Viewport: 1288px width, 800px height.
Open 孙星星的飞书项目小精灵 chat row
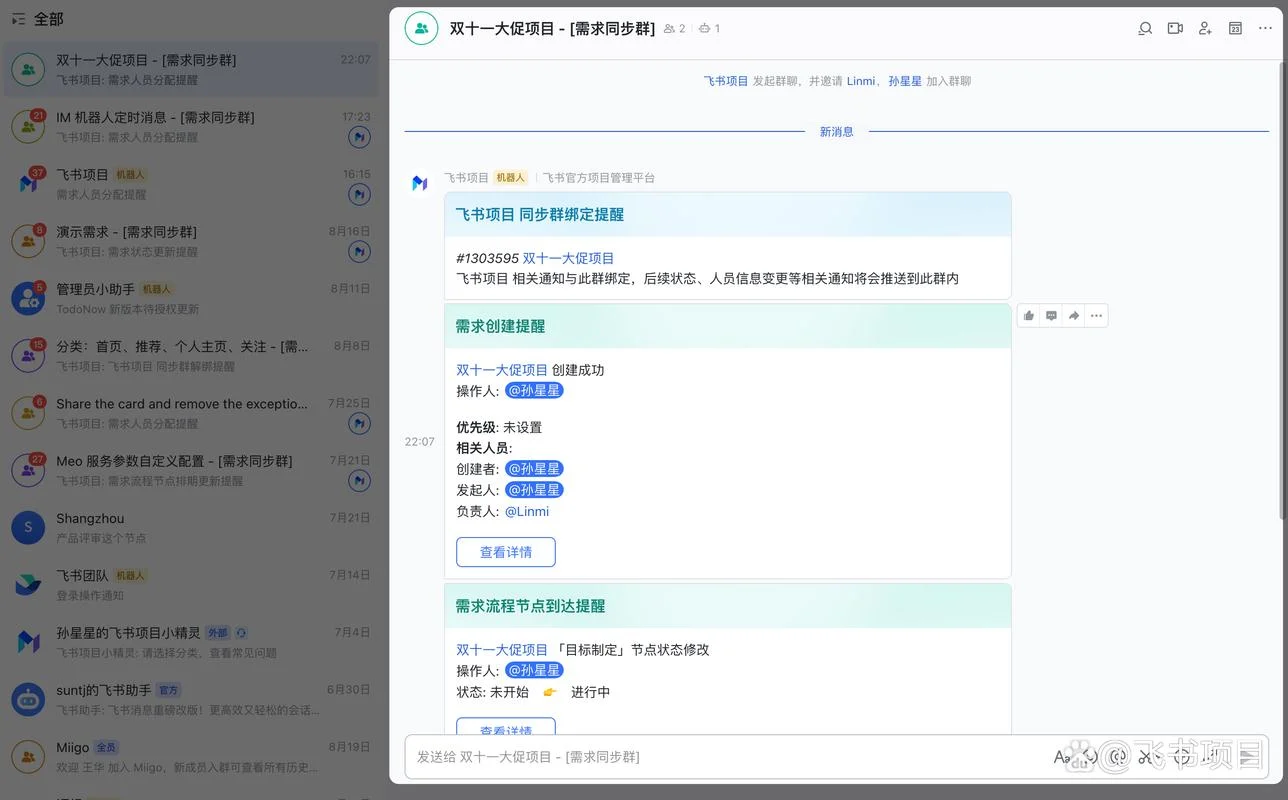click(191, 642)
